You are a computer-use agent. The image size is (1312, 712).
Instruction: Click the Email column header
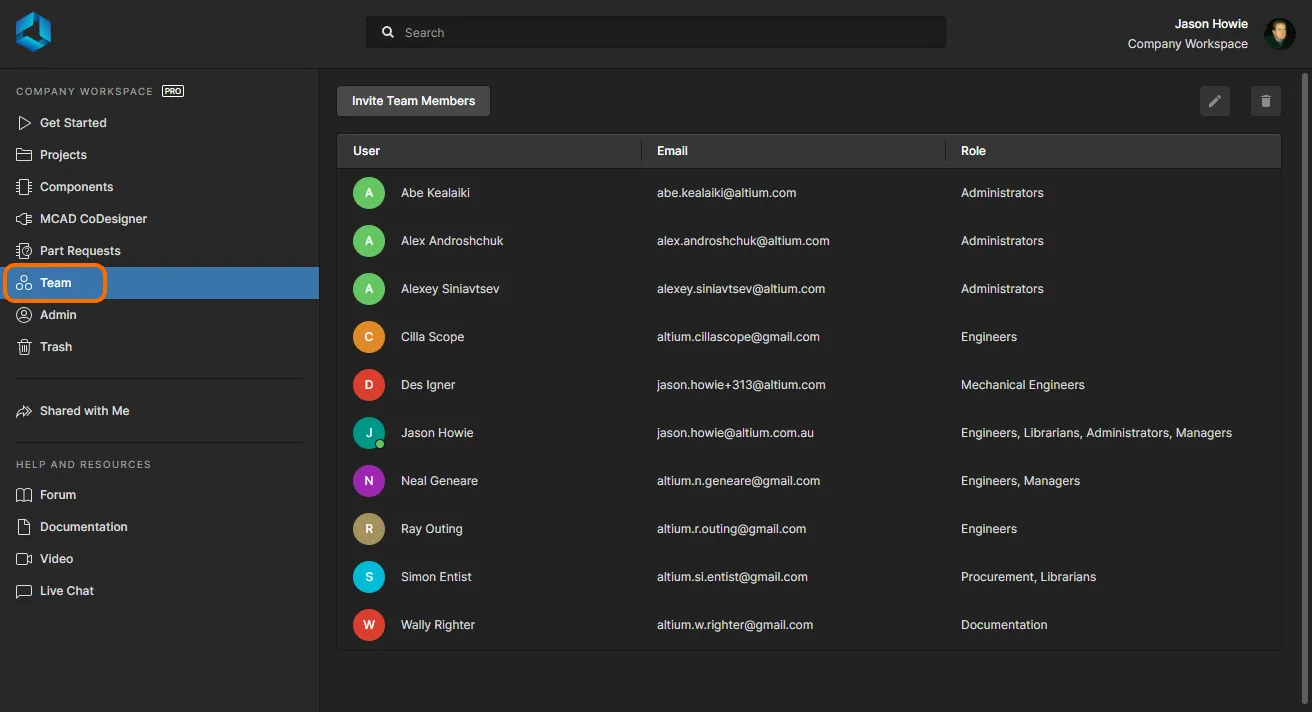pos(672,151)
